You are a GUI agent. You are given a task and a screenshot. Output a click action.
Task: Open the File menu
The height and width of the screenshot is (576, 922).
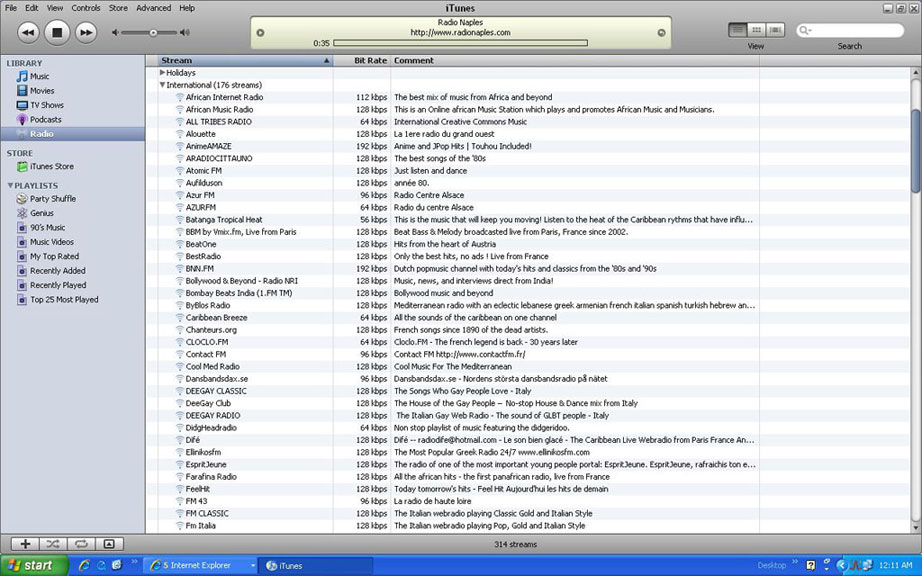pos(11,8)
